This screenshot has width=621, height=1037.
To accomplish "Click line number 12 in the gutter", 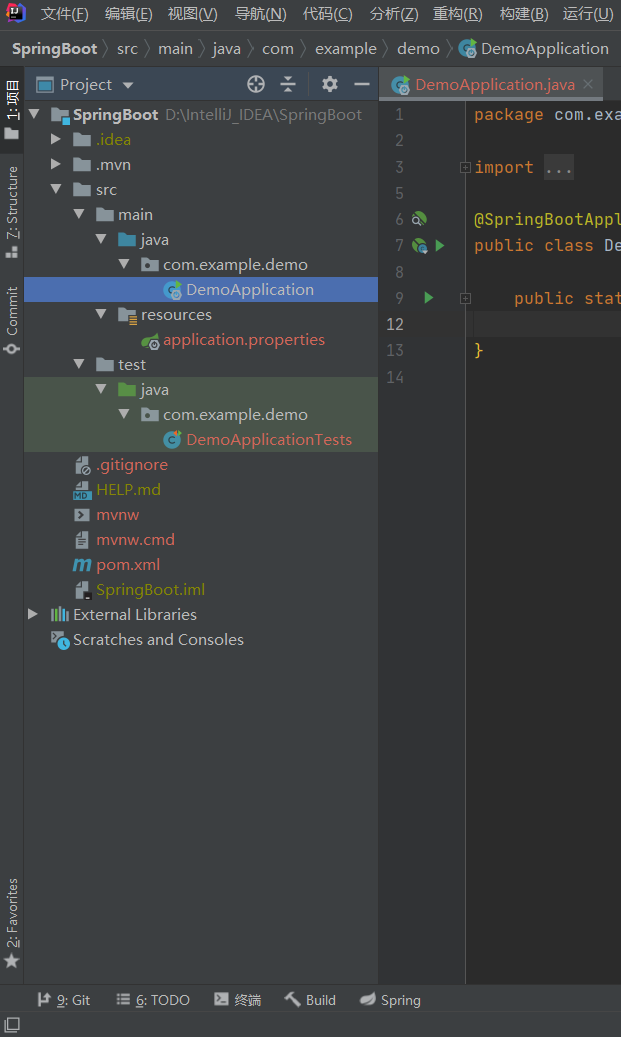I will (x=395, y=324).
